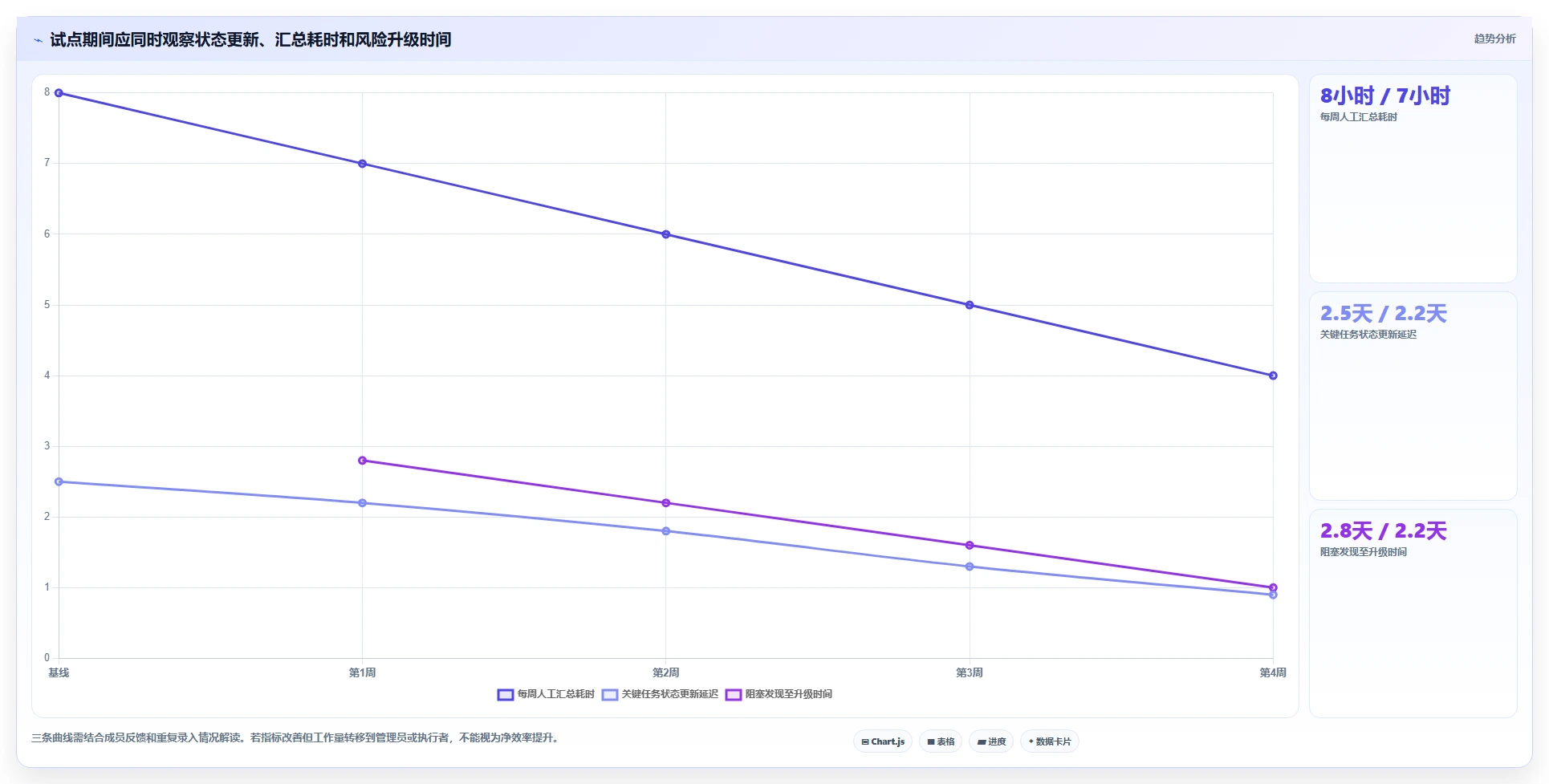The width and height of the screenshot is (1549, 784).
Task: Click the 第3周 point at value 5
Action: click(970, 305)
